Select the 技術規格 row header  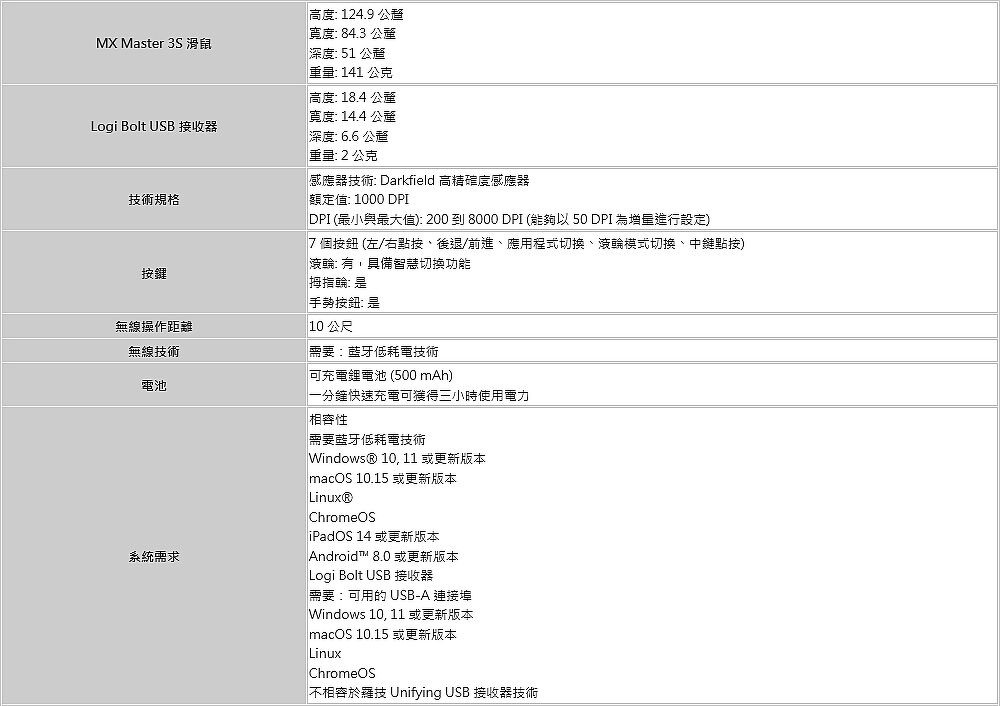coord(154,200)
